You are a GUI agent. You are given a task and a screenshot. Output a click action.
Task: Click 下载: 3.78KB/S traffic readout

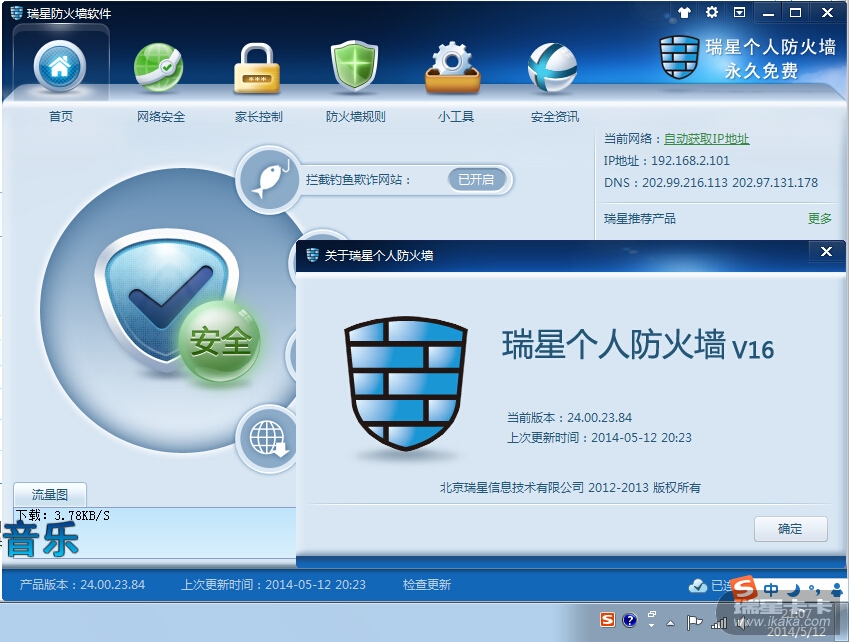click(62, 515)
